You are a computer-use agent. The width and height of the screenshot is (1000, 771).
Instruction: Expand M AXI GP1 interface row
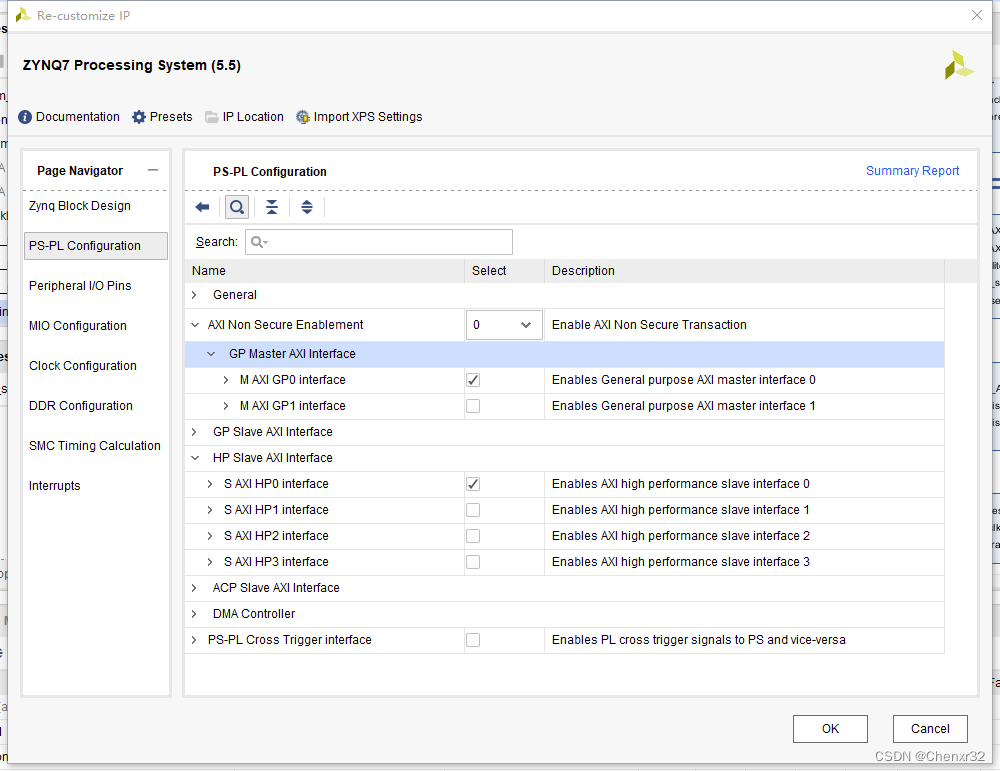pos(226,406)
